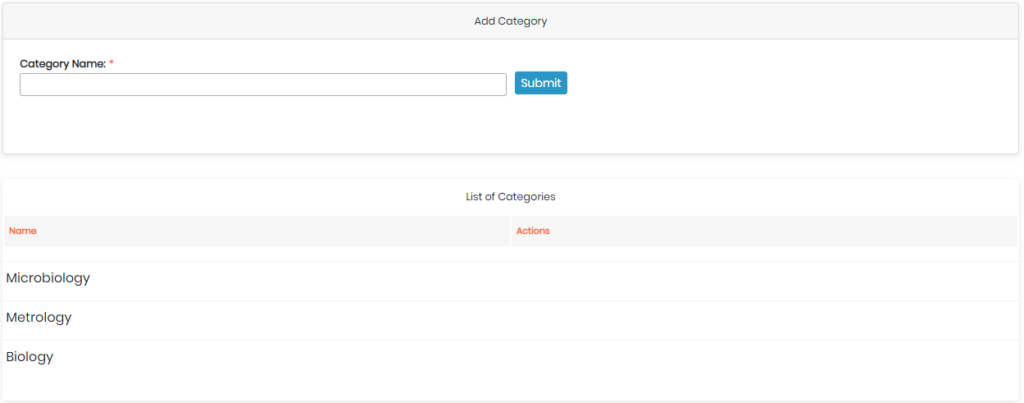Click the empty Actions cell for Biology
The image size is (1024, 403).
point(764,357)
